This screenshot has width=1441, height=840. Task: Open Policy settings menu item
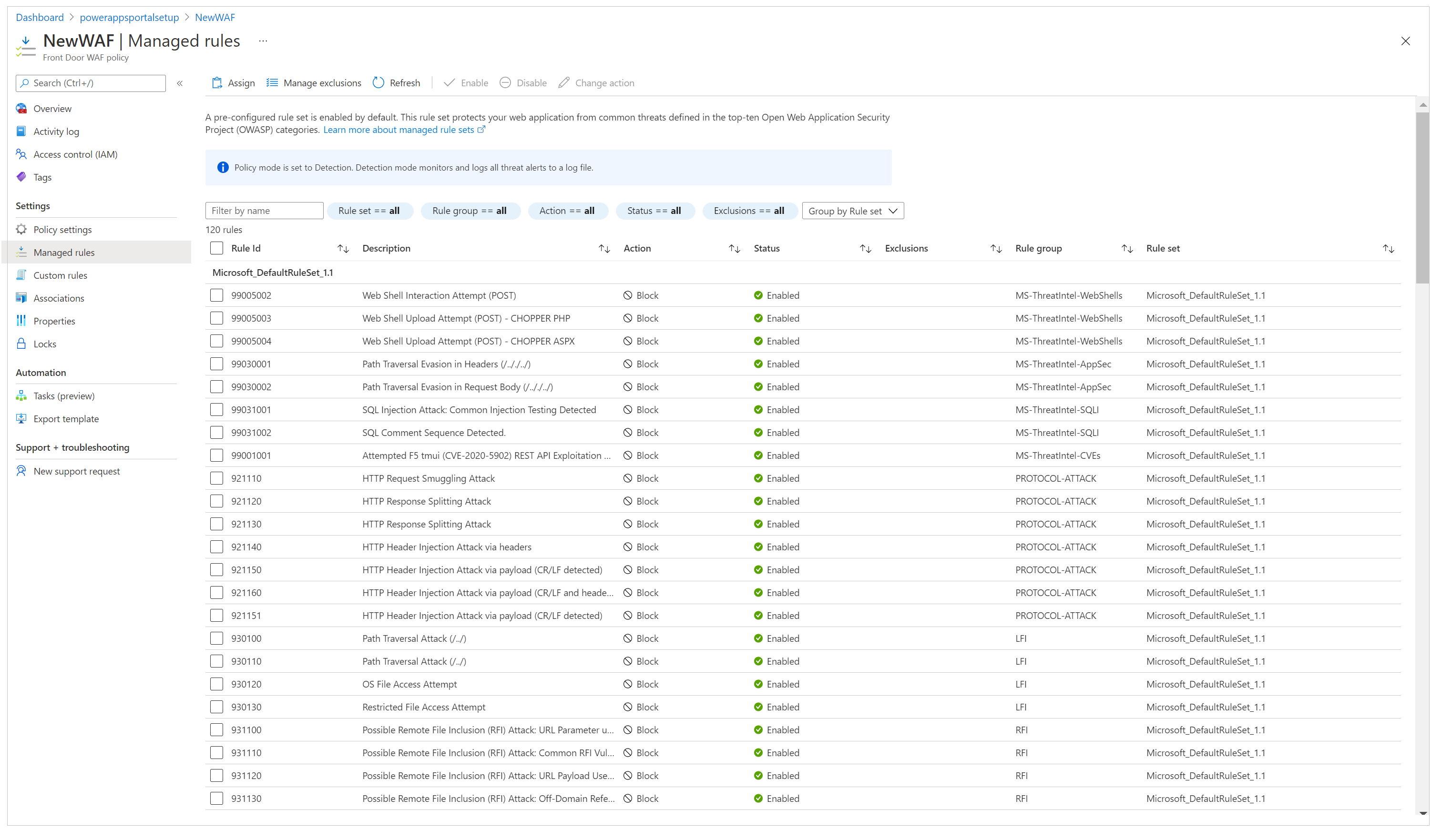click(61, 229)
